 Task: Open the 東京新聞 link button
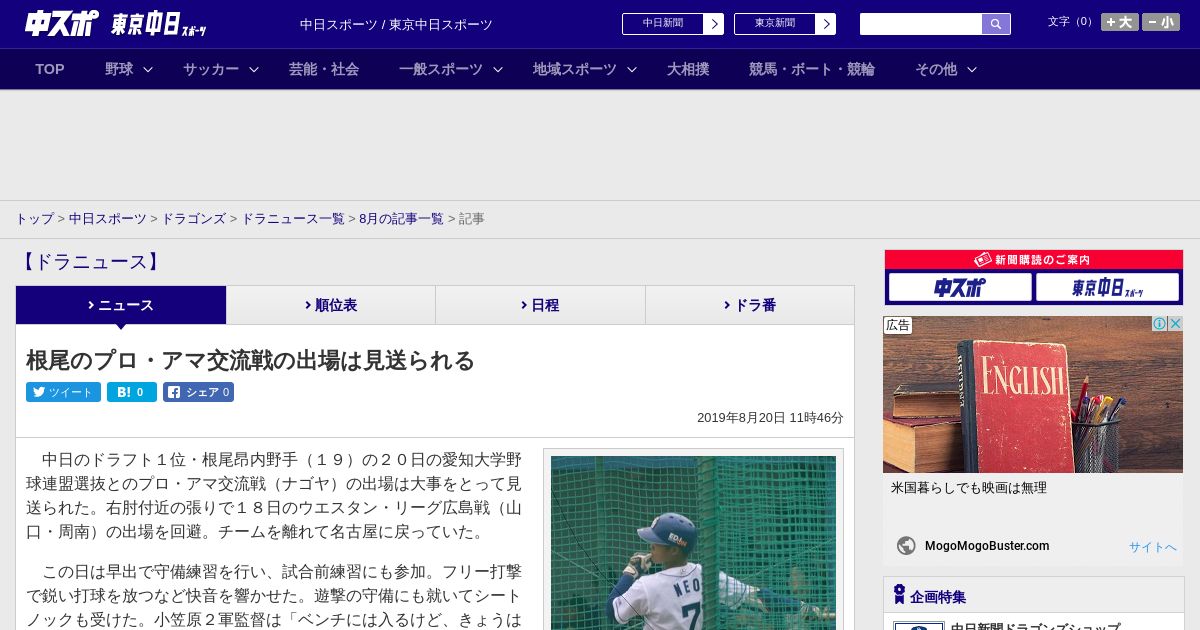pyautogui.click(x=774, y=24)
